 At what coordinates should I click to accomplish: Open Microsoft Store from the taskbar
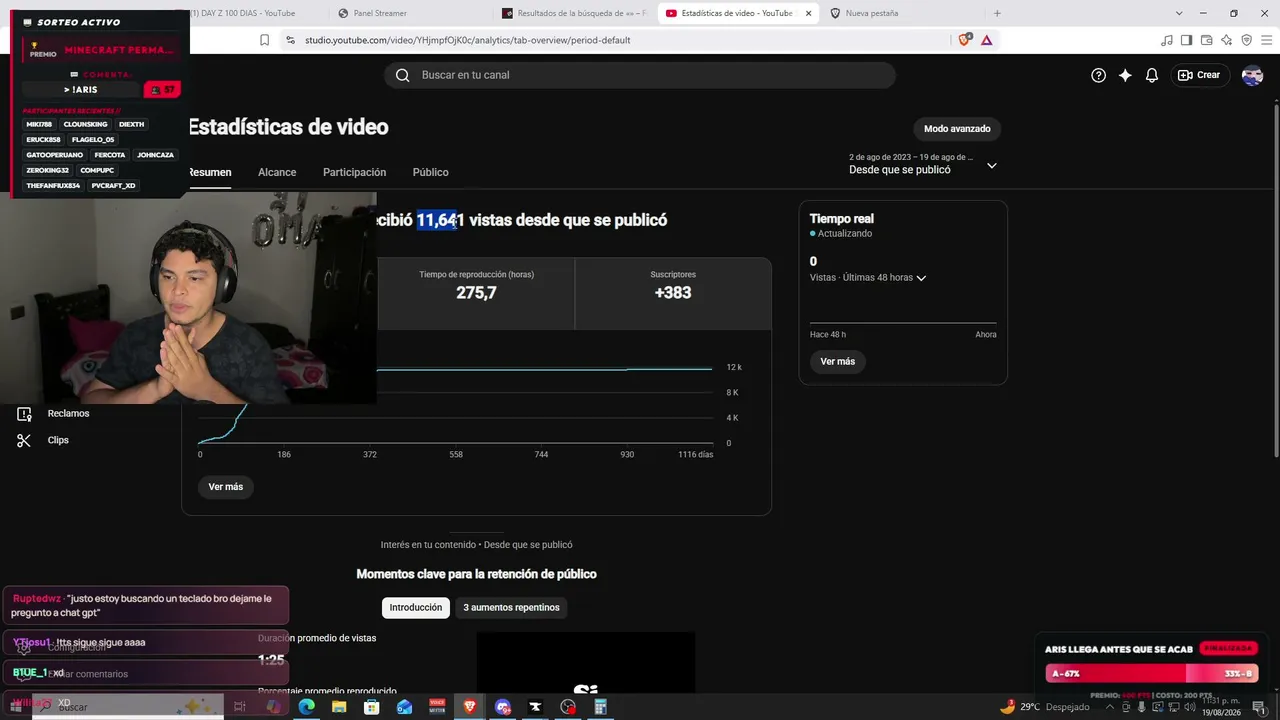click(372, 707)
